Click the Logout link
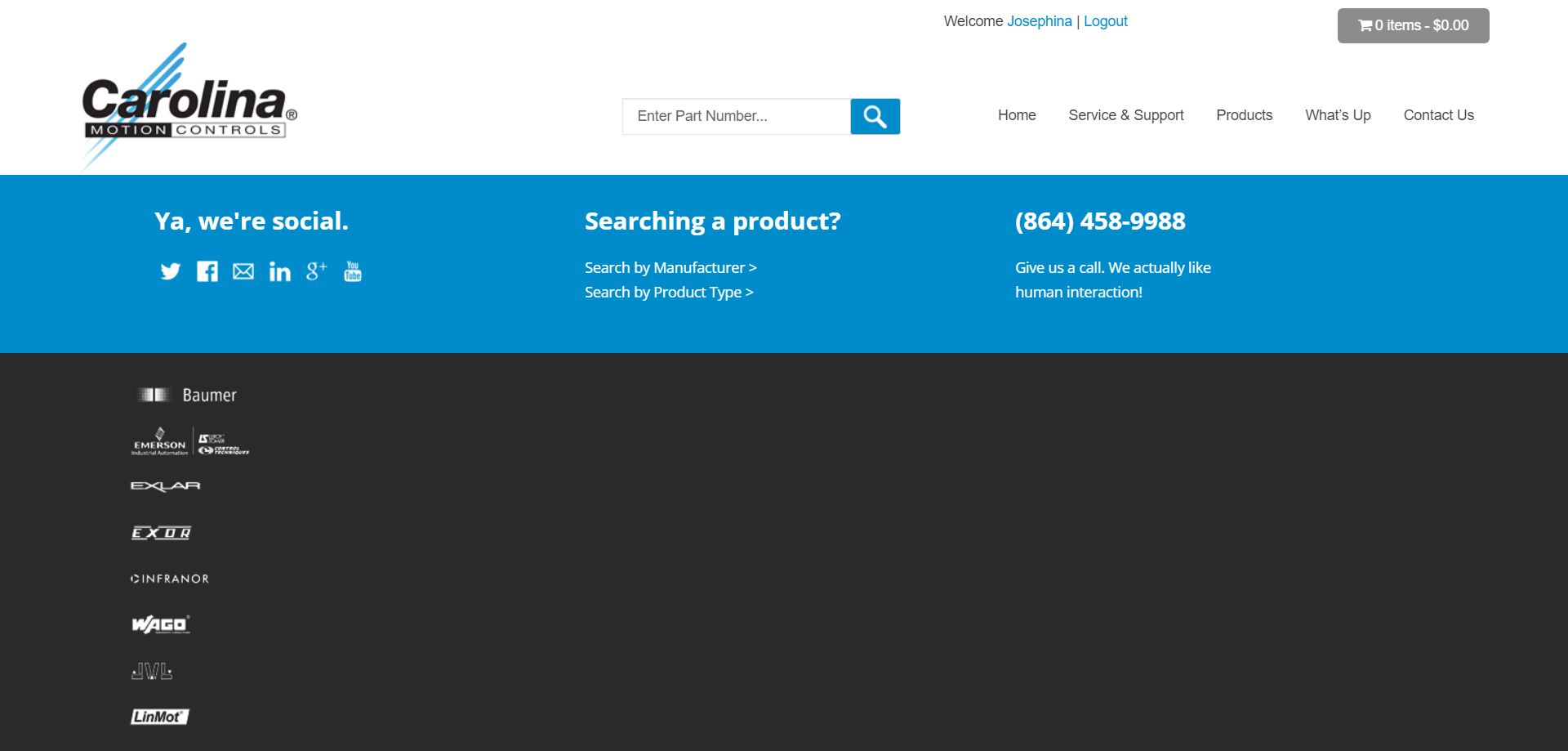The height and width of the screenshot is (751, 1568). pyautogui.click(x=1106, y=21)
